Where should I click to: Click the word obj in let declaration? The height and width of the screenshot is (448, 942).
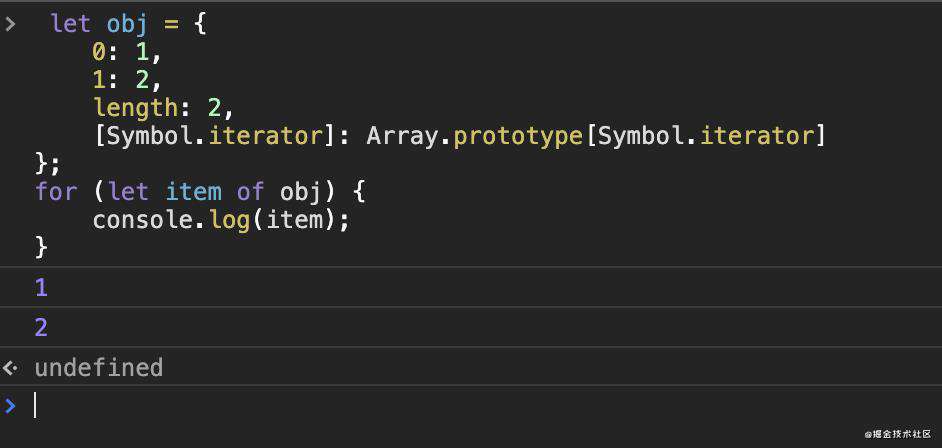126,25
